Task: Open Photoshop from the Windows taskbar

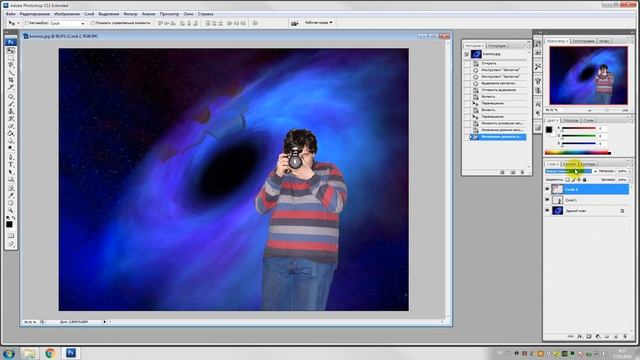Action: 71,353
